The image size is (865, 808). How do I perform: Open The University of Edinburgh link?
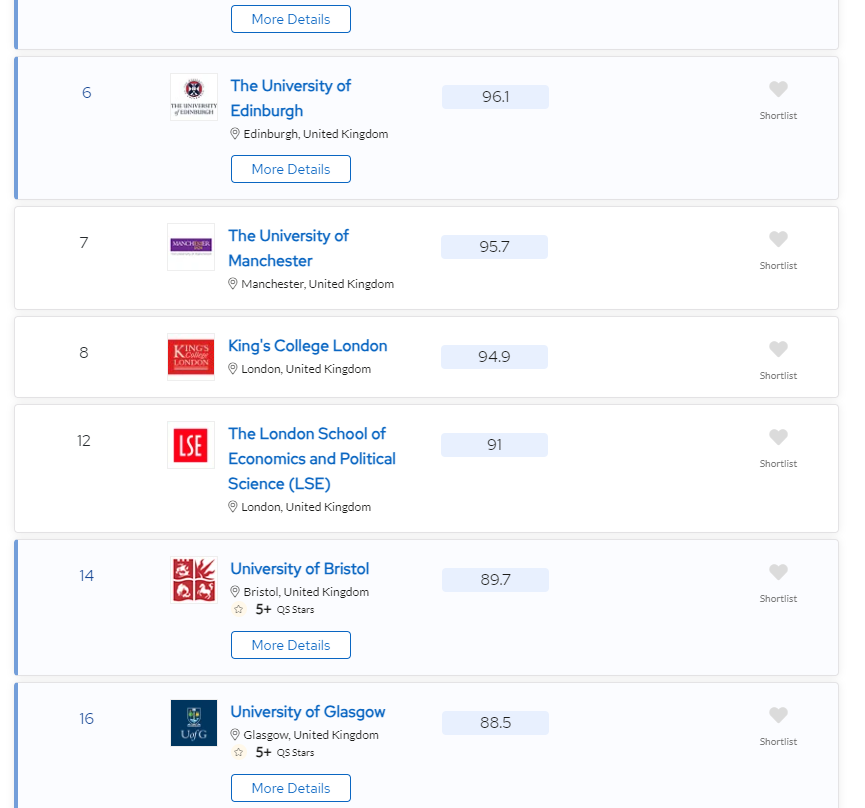click(x=291, y=98)
